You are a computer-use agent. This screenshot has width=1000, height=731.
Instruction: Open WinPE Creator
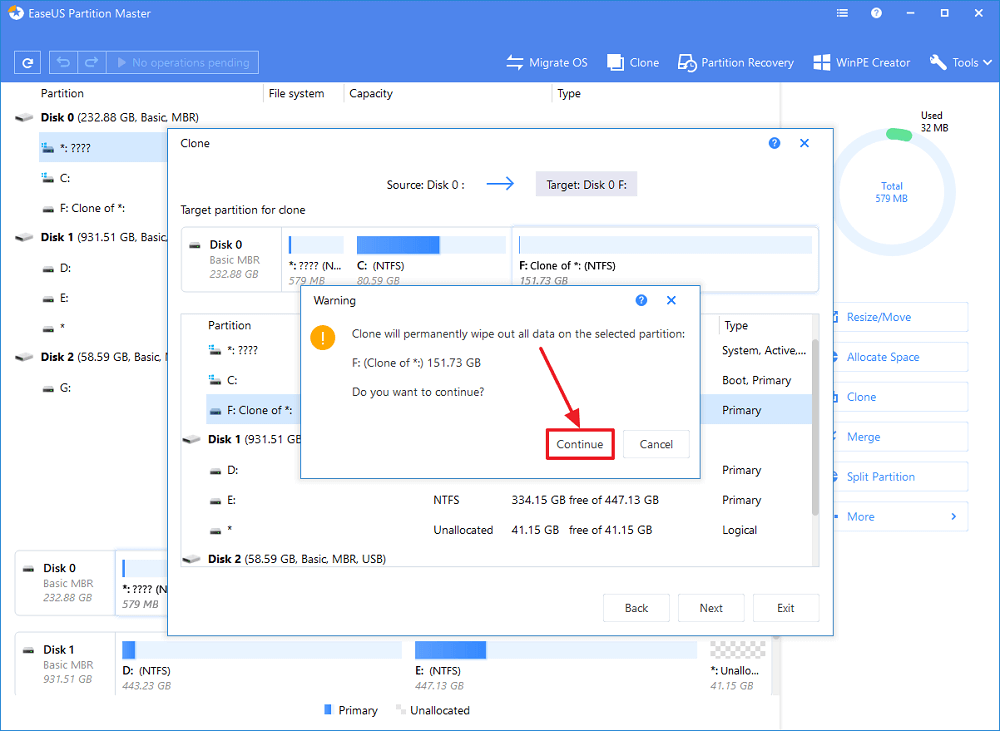coord(861,62)
